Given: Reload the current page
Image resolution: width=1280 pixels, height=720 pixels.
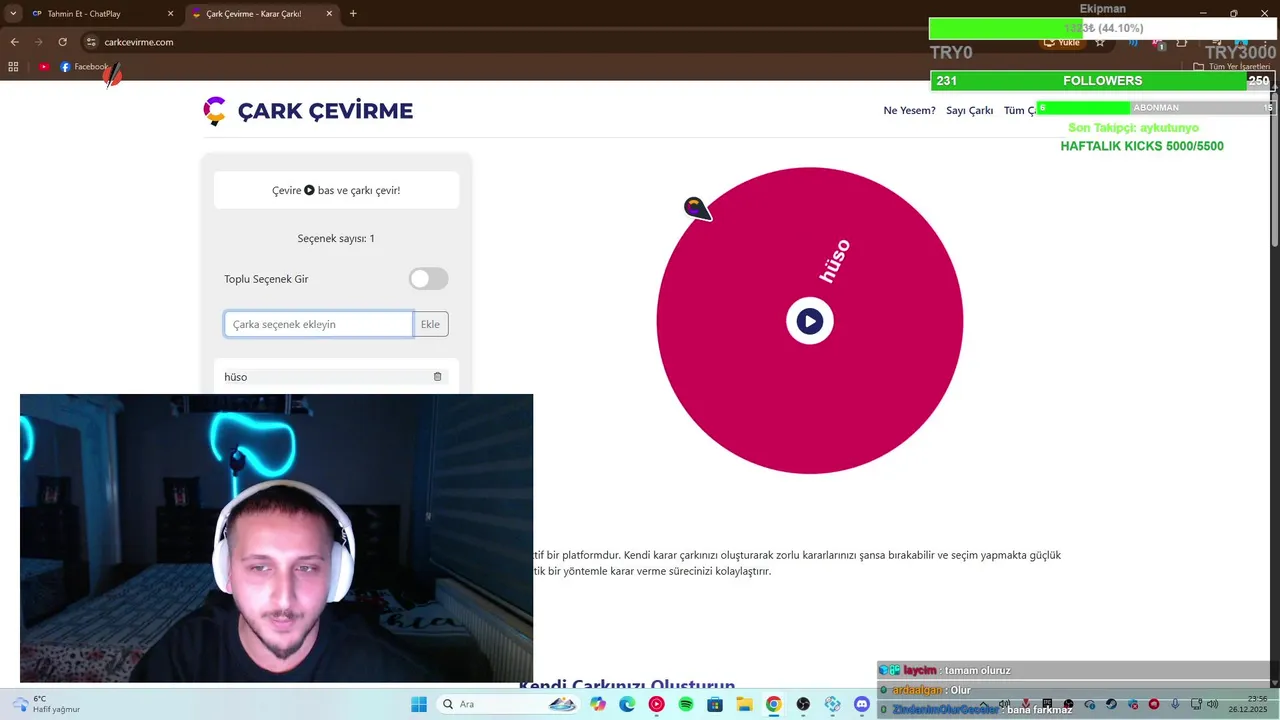Looking at the screenshot, I should click(x=62, y=42).
